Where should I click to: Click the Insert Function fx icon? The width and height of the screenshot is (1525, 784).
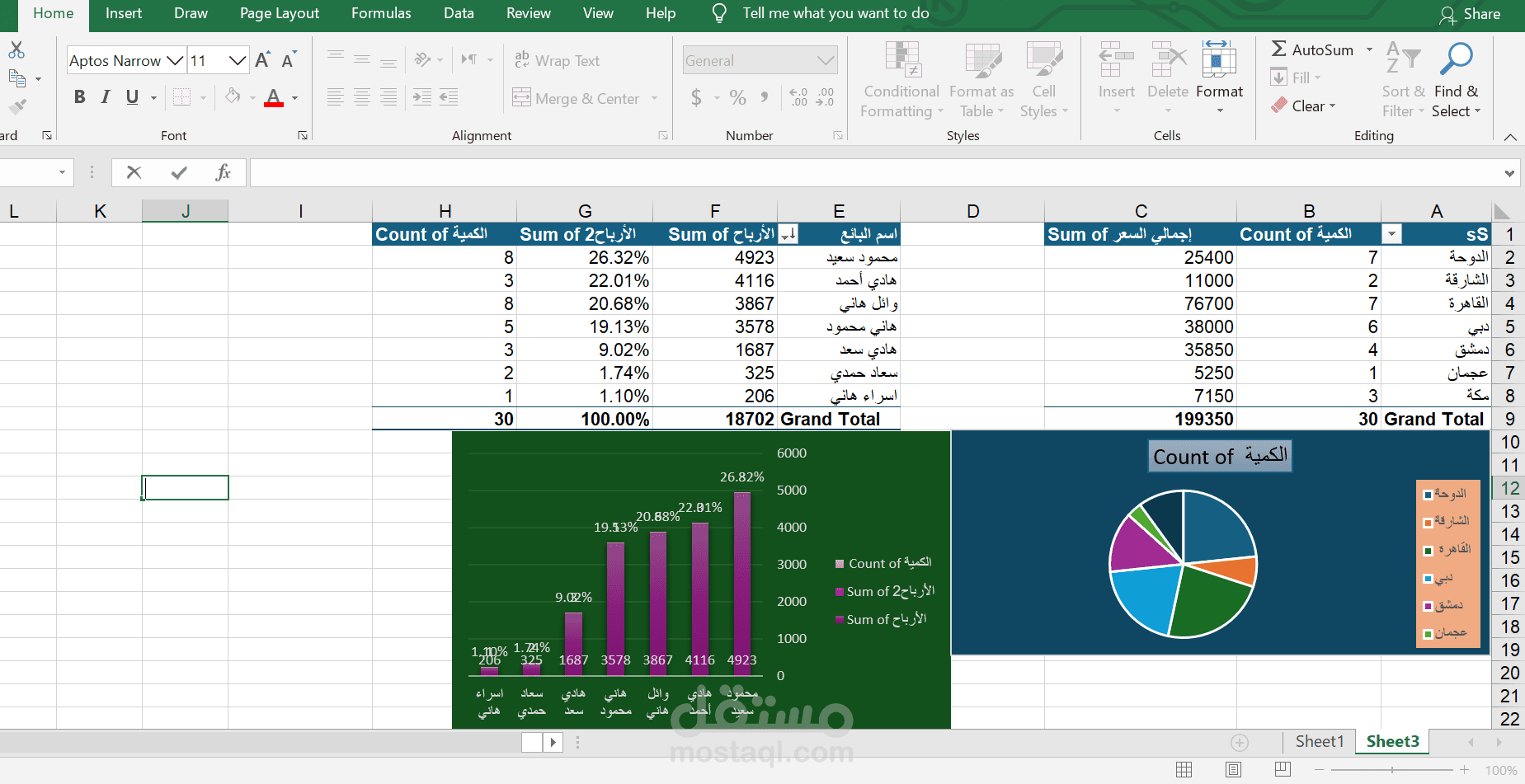coord(223,172)
